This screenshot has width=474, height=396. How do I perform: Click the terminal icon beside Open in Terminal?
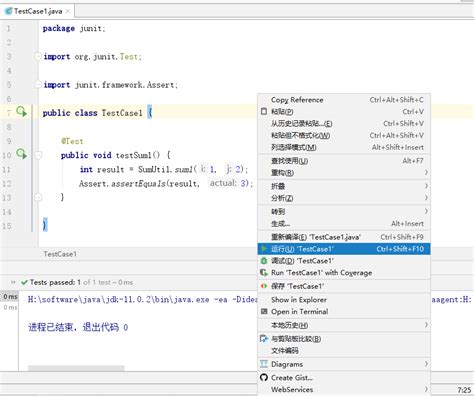pyautogui.click(x=264, y=311)
